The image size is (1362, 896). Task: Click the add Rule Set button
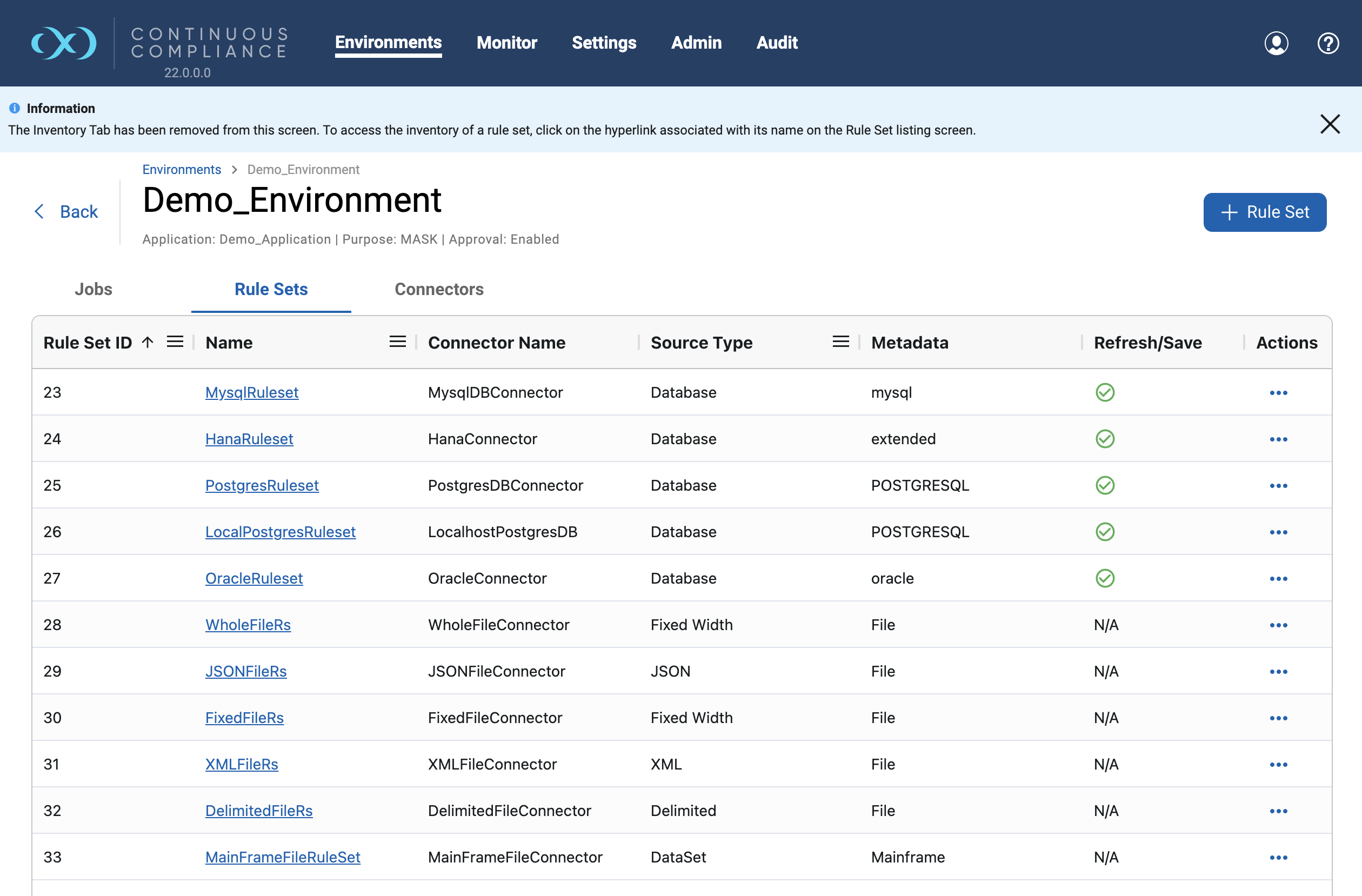click(x=1264, y=212)
